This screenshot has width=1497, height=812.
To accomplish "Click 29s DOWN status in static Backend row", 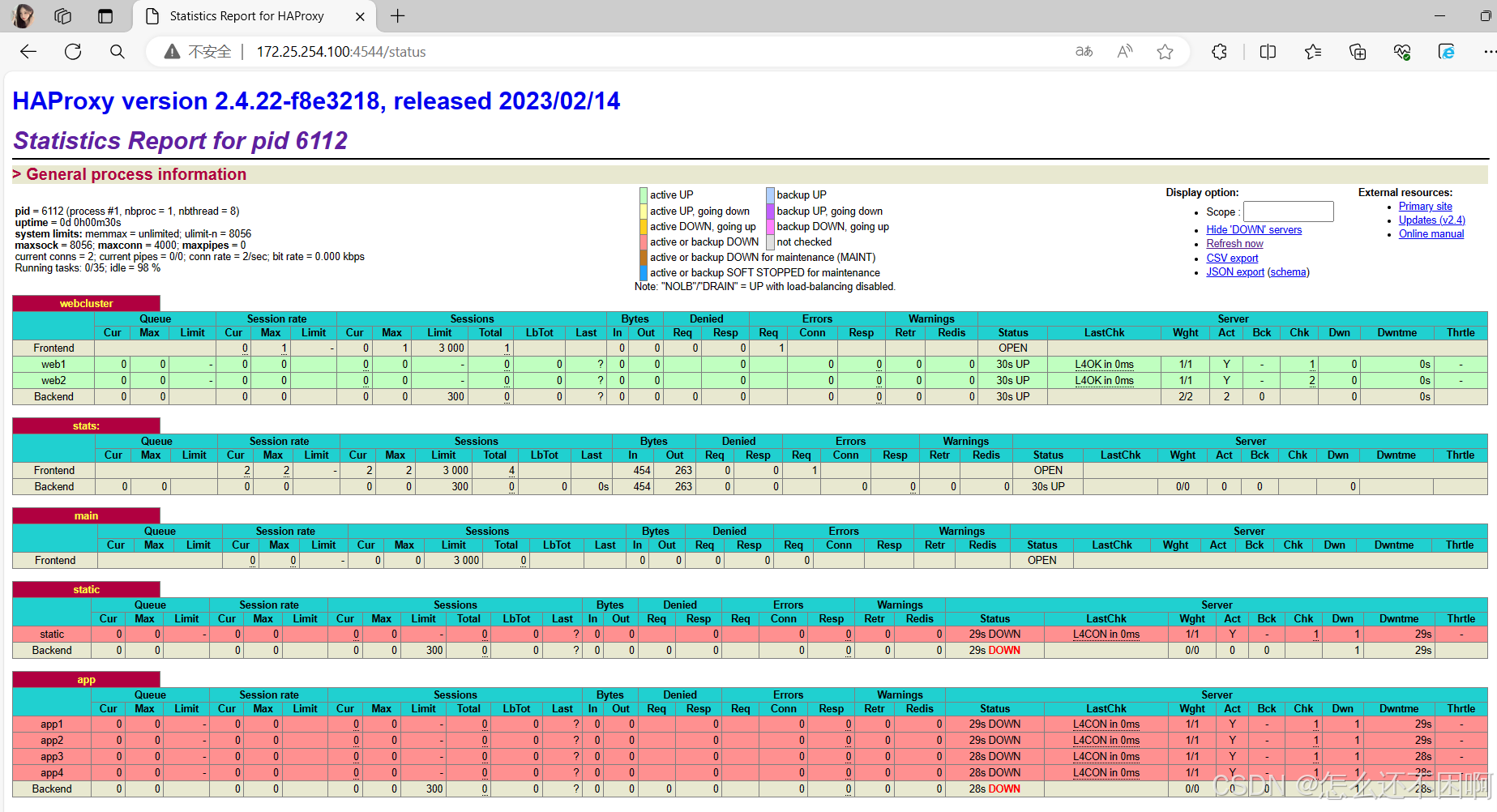I will pyautogui.click(x=994, y=651).
